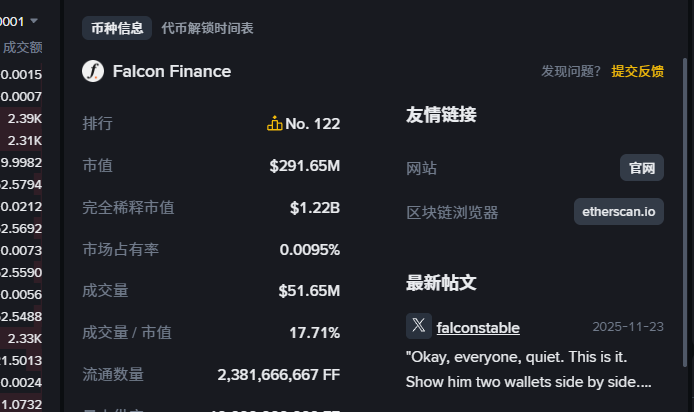Screen dimensions: 694x412
Task: Click the 提交反馈 link
Action: [x=637, y=71]
